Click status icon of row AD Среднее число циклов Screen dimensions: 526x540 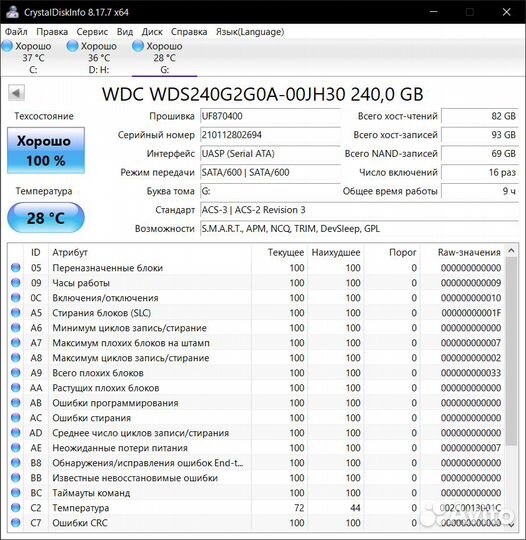pos(16,433)
